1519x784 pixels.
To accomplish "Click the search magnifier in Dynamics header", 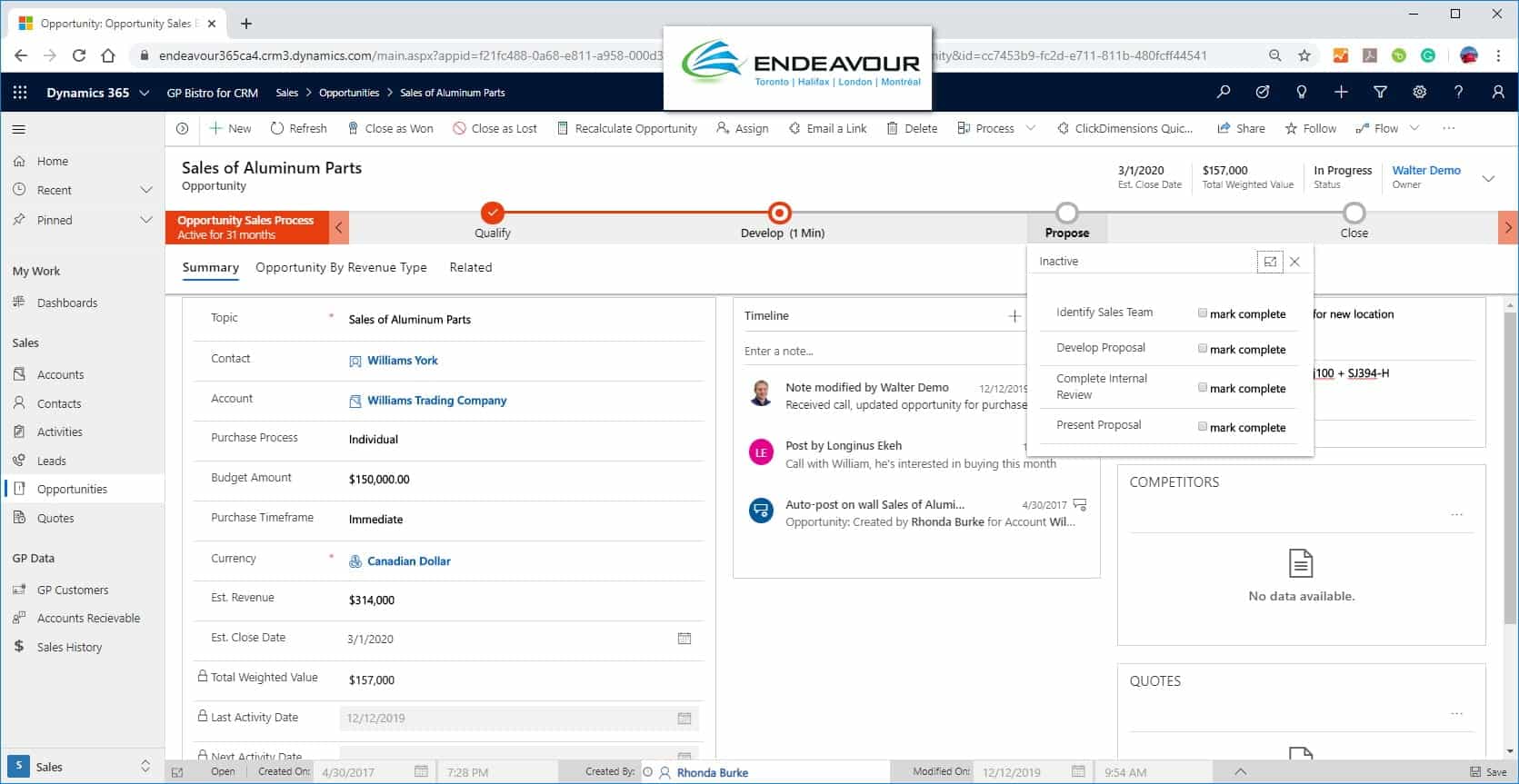I will [1224, 92].
